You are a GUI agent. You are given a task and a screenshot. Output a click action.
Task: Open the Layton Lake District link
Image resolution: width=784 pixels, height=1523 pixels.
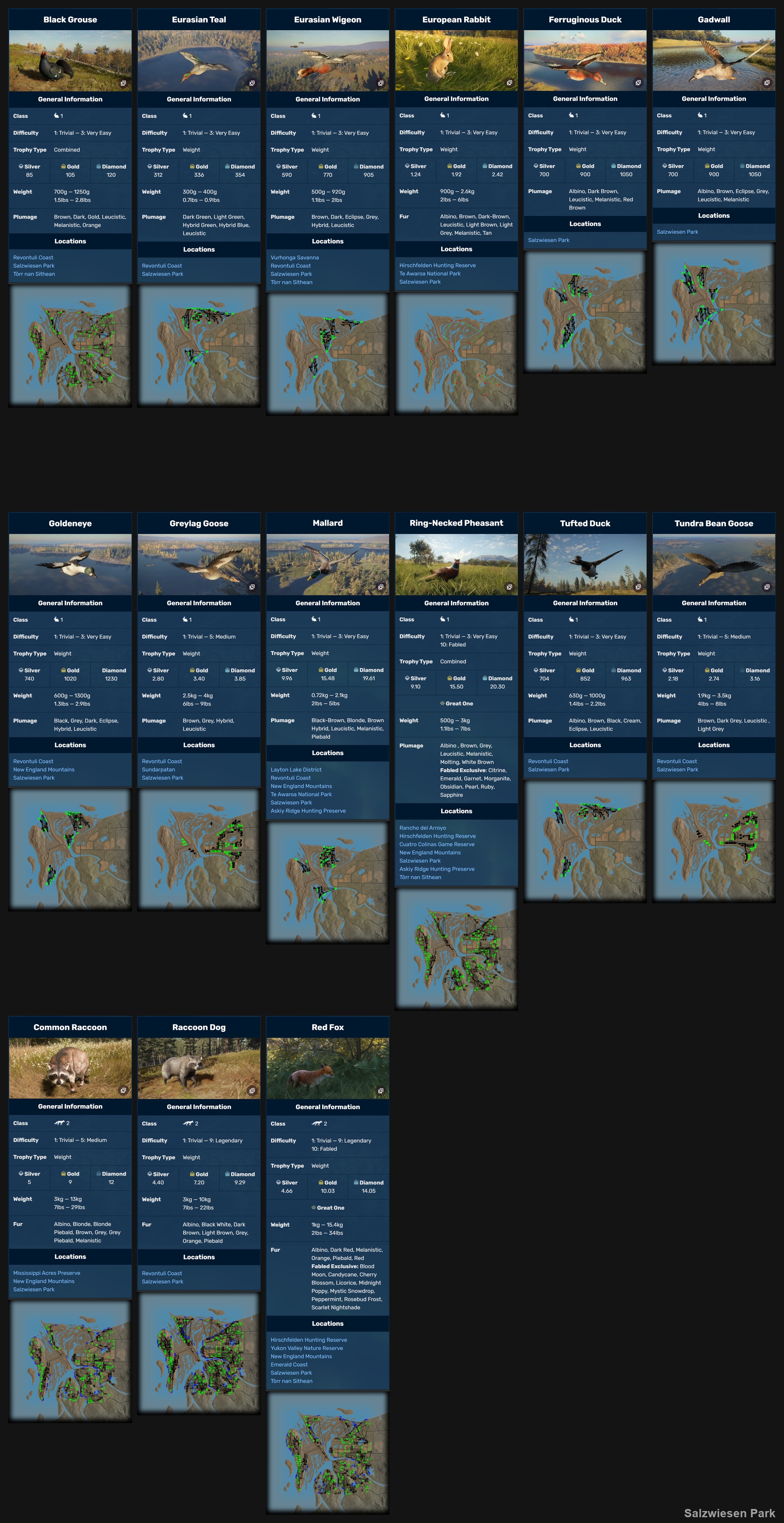pos(296,770)
